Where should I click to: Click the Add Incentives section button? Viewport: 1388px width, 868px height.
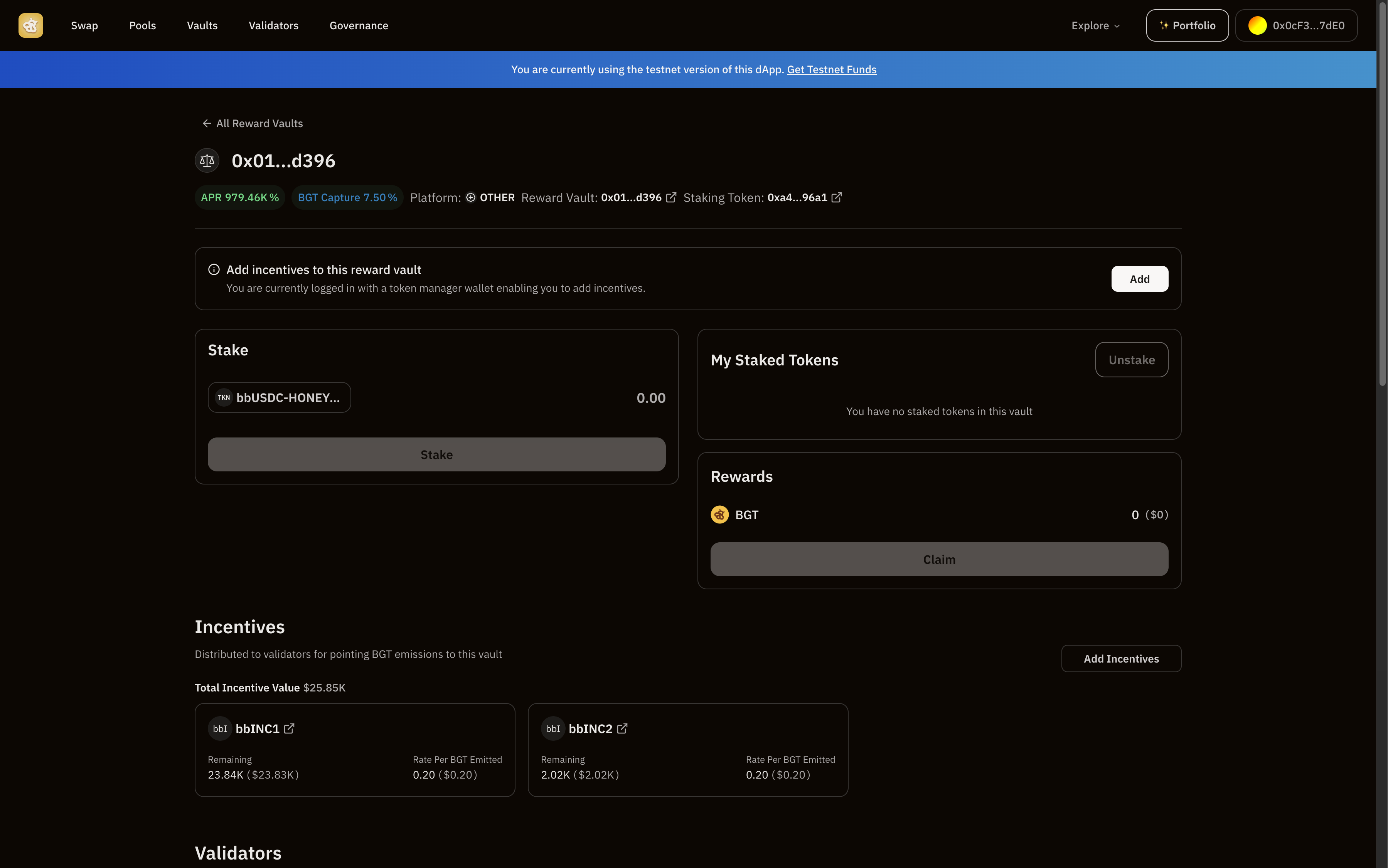[1121, 658]
